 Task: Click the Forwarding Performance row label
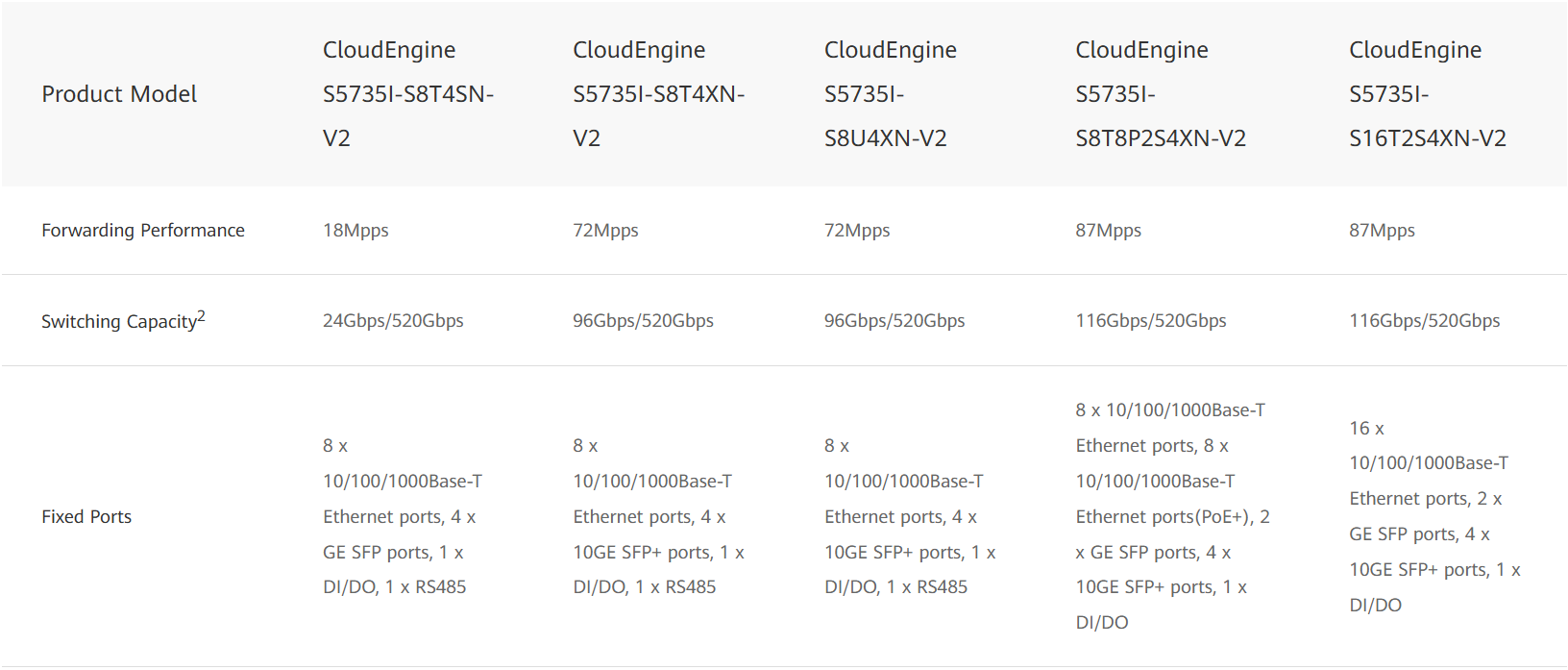143,231
